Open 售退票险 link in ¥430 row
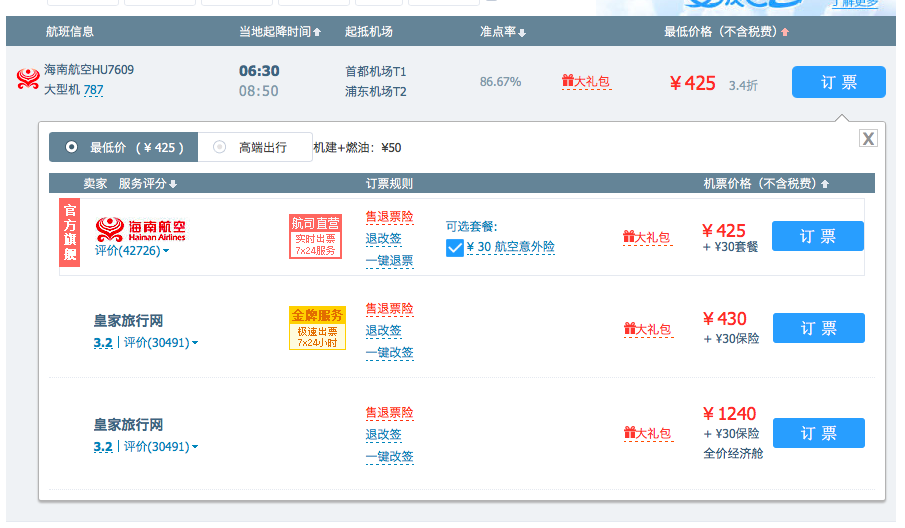 [390, 309]
